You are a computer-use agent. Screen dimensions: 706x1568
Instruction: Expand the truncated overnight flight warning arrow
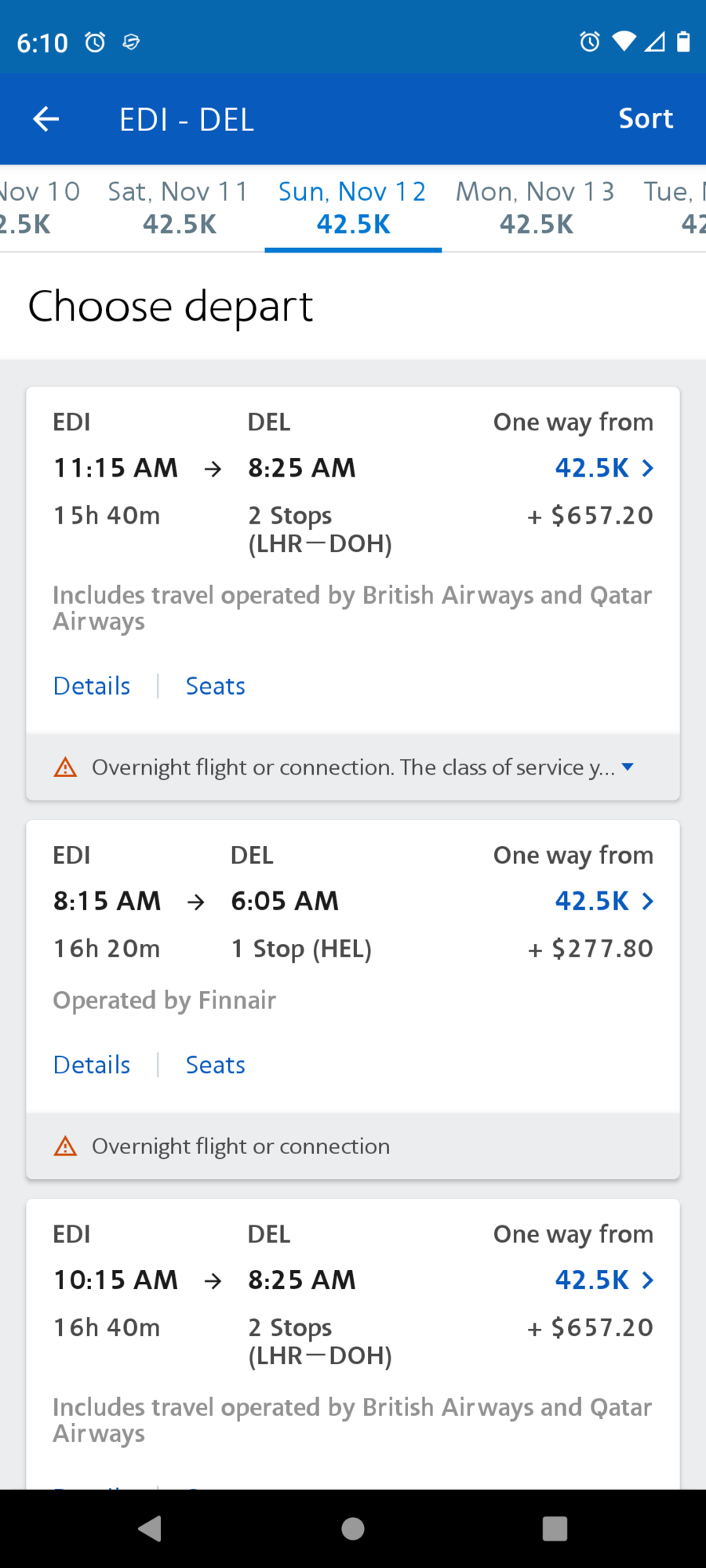628,767
